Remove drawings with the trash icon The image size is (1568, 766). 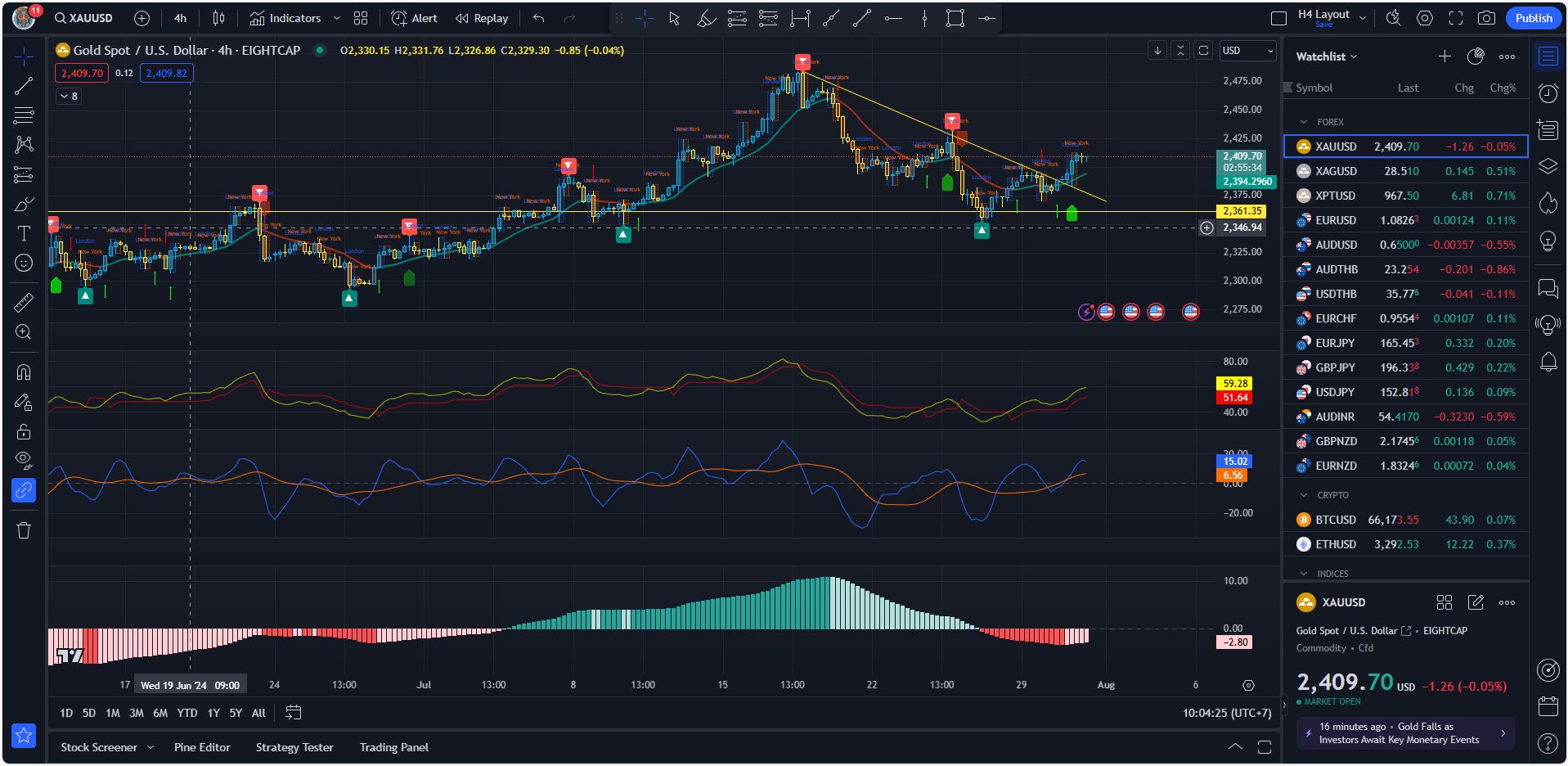pos(24,530)
